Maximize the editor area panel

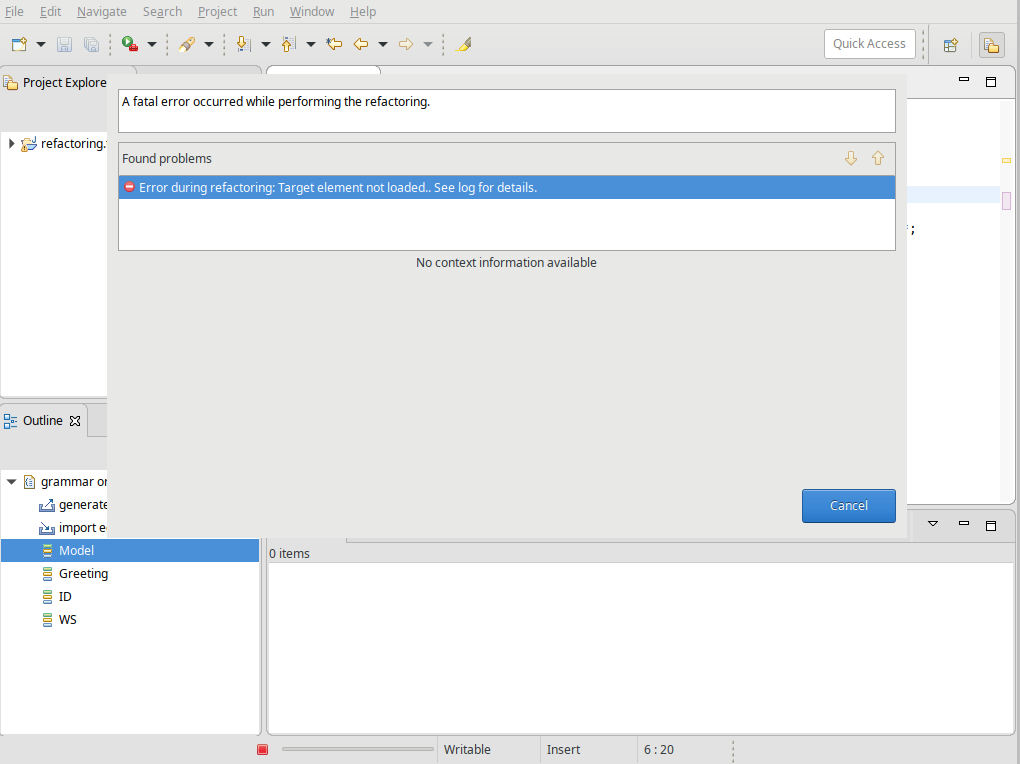point(991,82)
